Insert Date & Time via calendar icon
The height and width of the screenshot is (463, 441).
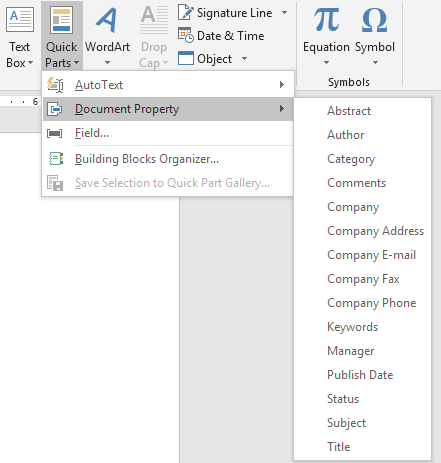coord(185,36)
